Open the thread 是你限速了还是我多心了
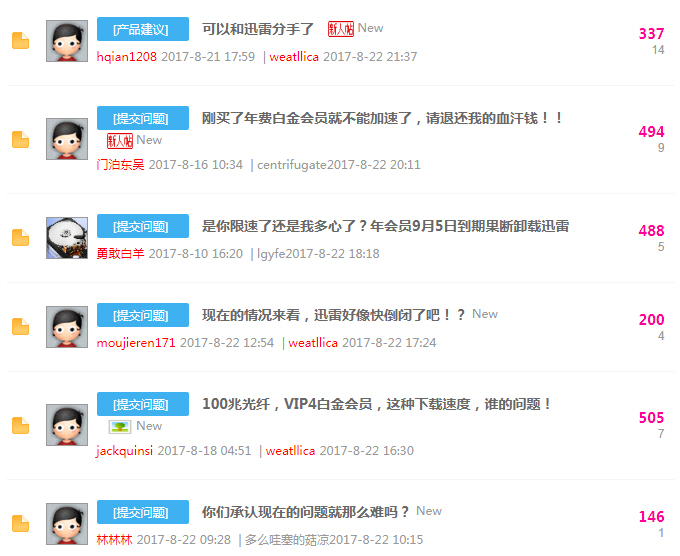Image resolution: width=680 pixels, height=556 pixels. click(386, 226)
